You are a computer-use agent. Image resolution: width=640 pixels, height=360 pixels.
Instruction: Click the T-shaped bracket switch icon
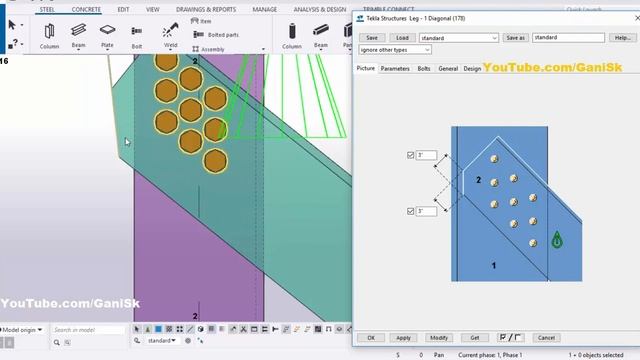pos(276,329)
